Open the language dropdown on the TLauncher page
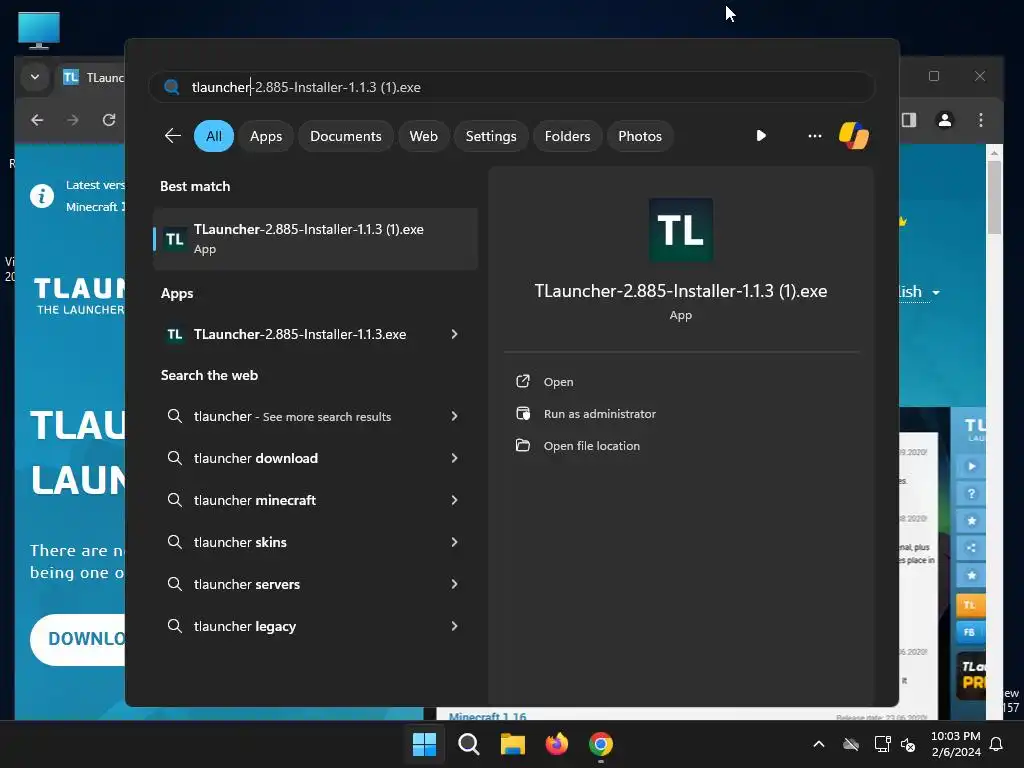The height and width of the screenshot is (768, 1024). (920, 292)
